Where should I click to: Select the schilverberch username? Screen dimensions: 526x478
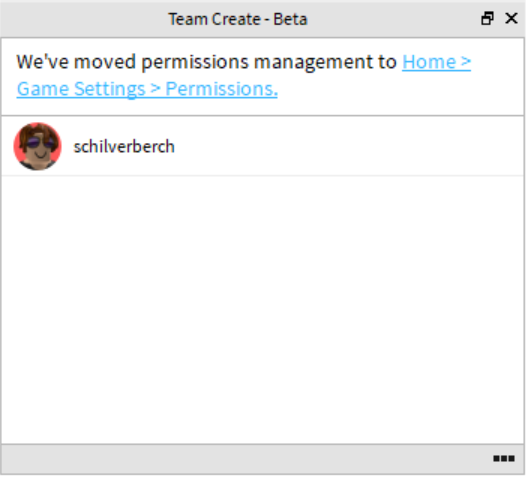pos(124,147)
